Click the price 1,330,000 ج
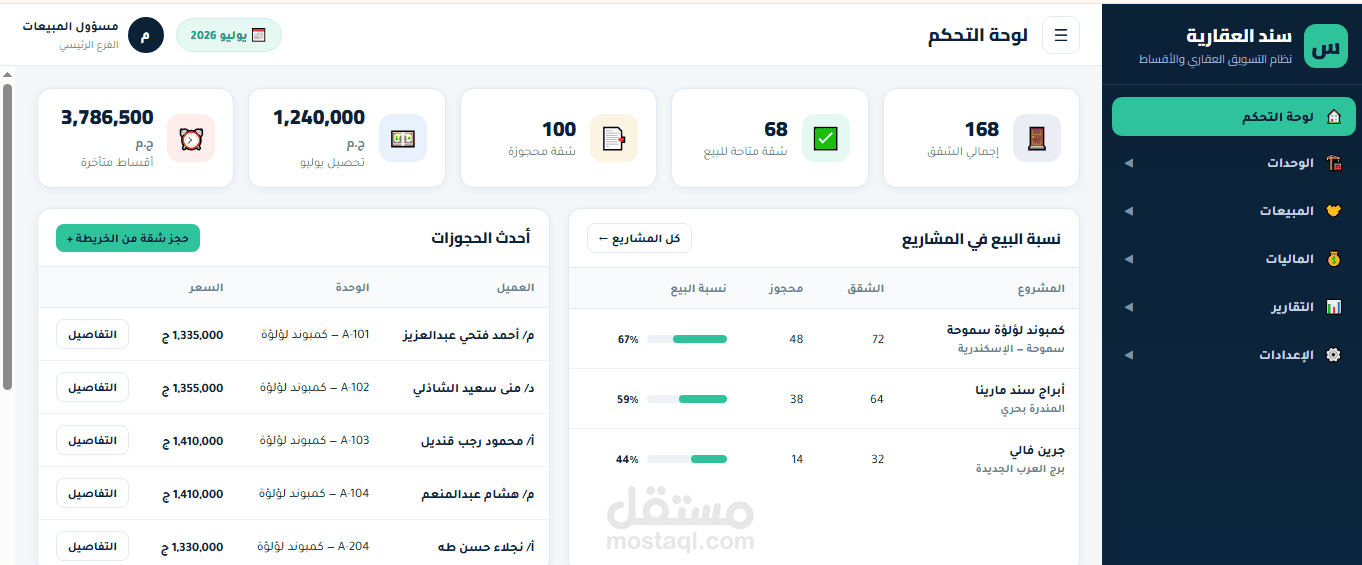The height and width of the screenshot is (565, 1362). click(192, 547)
